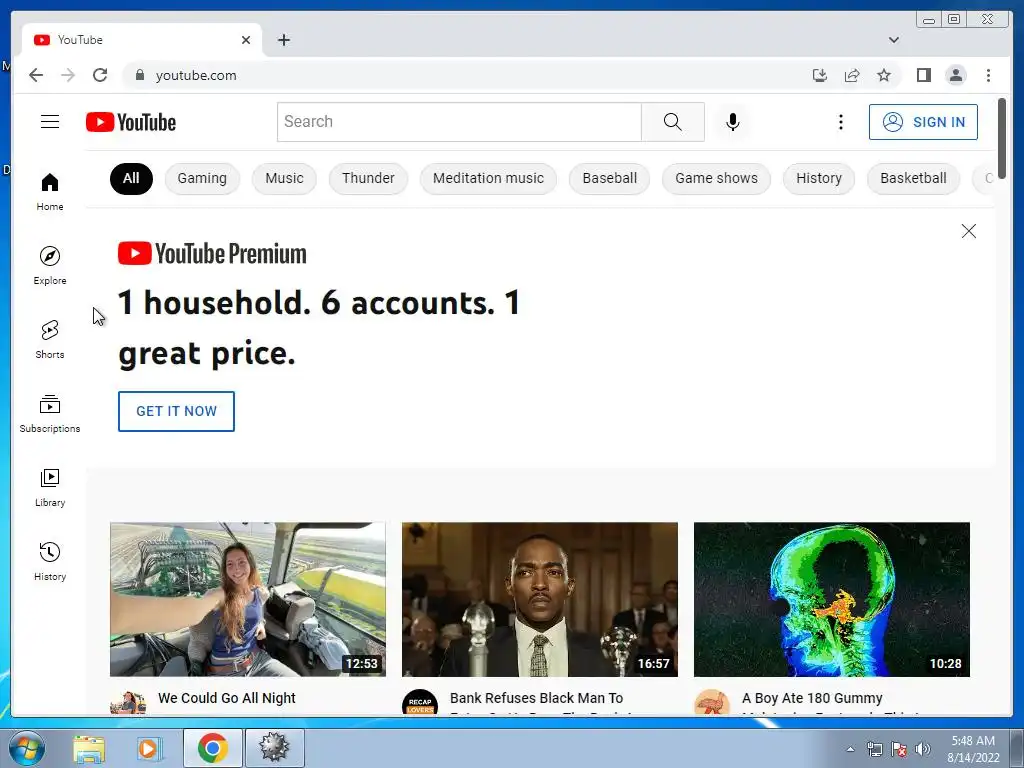Select the Game shows chip
The image size is (1024, 768).
coord(716,178)
